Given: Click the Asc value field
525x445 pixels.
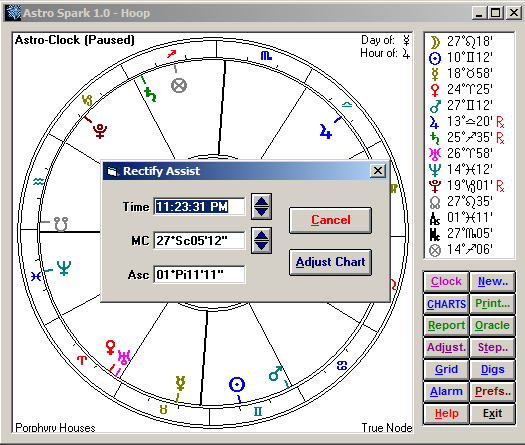Looking at the screenshot, I should point(199,275).
